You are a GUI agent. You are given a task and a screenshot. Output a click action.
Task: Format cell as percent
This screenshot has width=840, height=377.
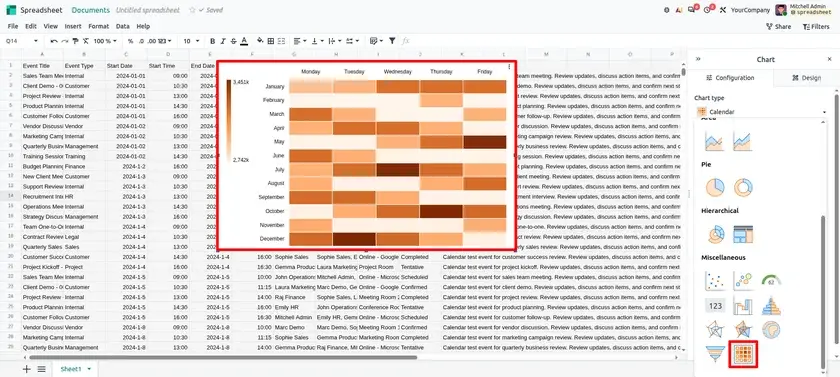pos(130,41)
